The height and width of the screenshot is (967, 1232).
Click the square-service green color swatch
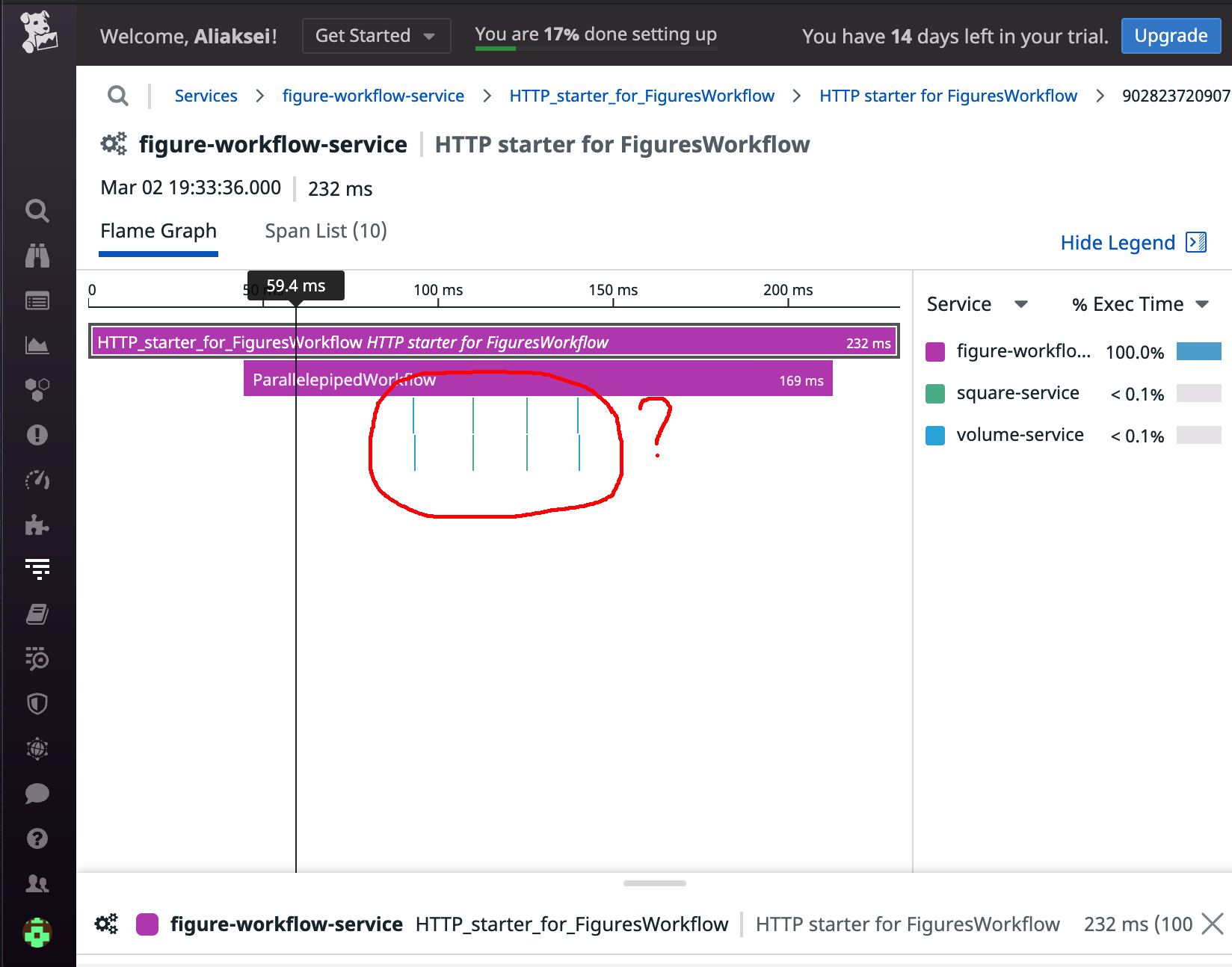(x=935, y=394)
